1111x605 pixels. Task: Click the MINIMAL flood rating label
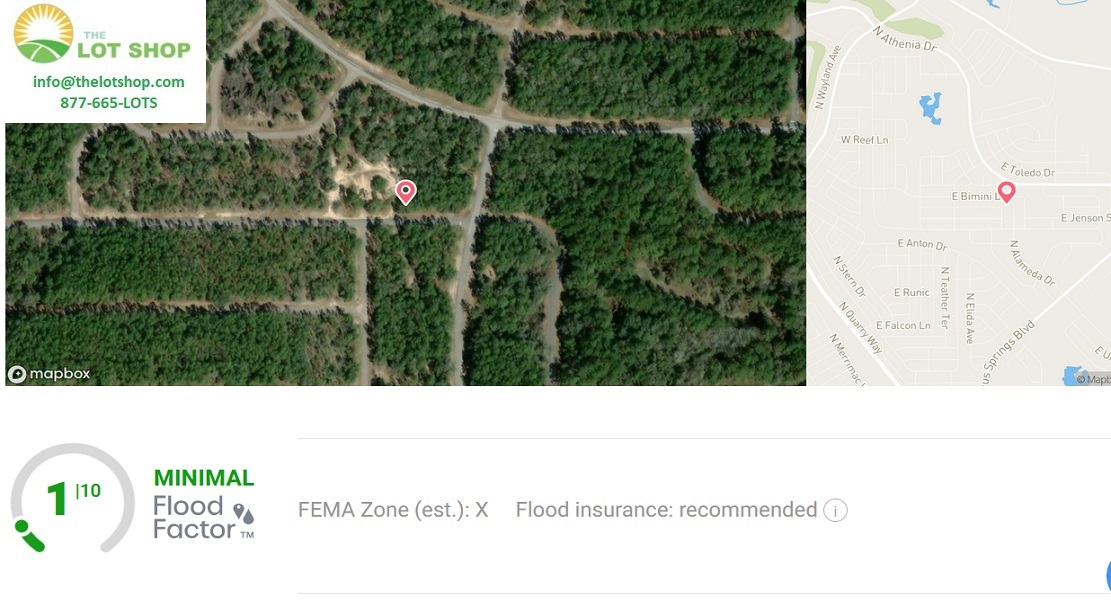pyautogui.click(x=204, y=478)
